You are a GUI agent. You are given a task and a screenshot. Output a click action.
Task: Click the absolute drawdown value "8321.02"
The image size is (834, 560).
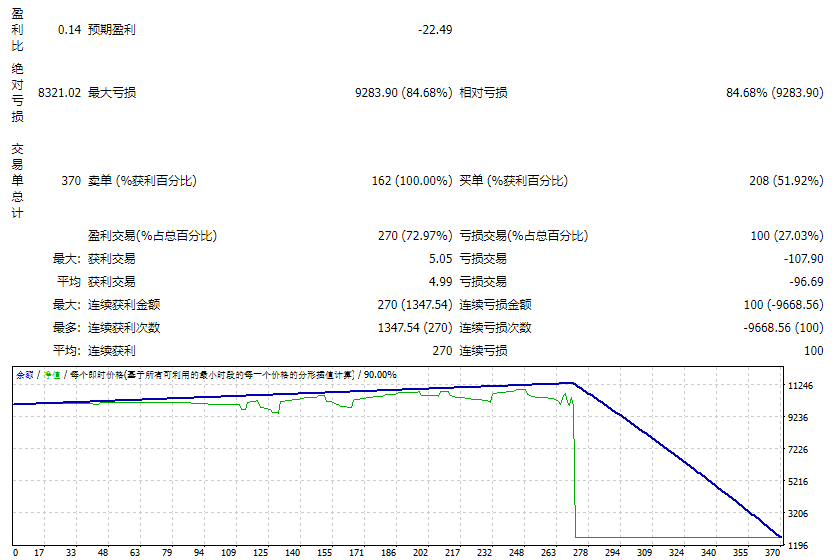point(59,93)
